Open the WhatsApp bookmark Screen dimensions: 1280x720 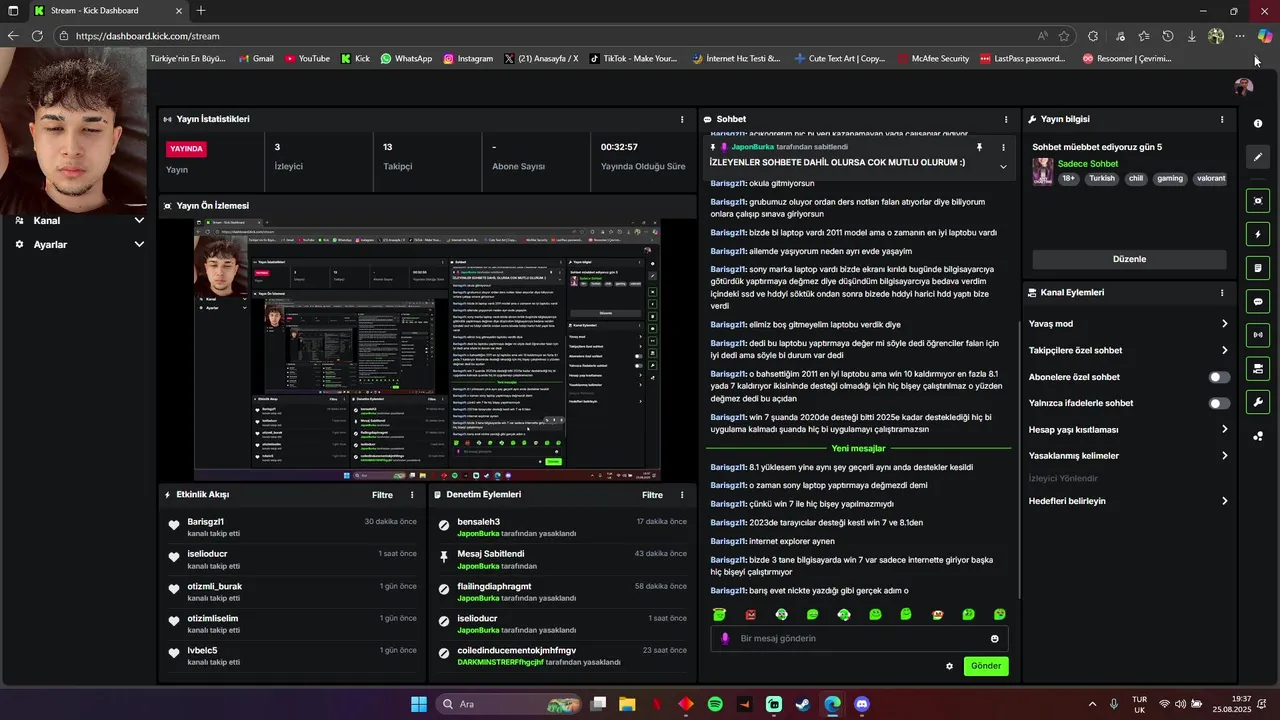click(406, 59)
